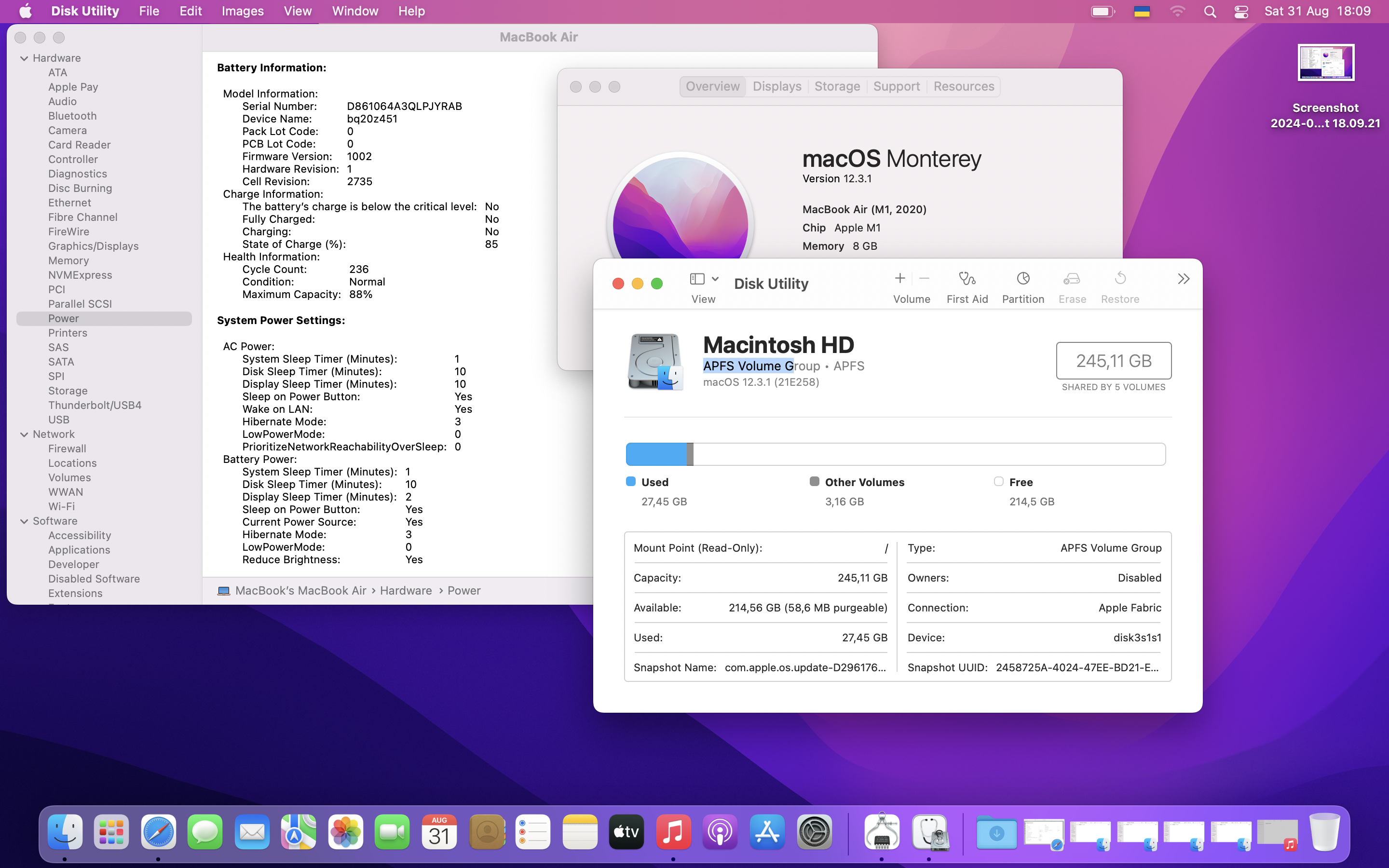The height and width of the screenshot is (868, 1389).
Task: Select the Overview tab in About This Mac
Action: pos(712,86)
